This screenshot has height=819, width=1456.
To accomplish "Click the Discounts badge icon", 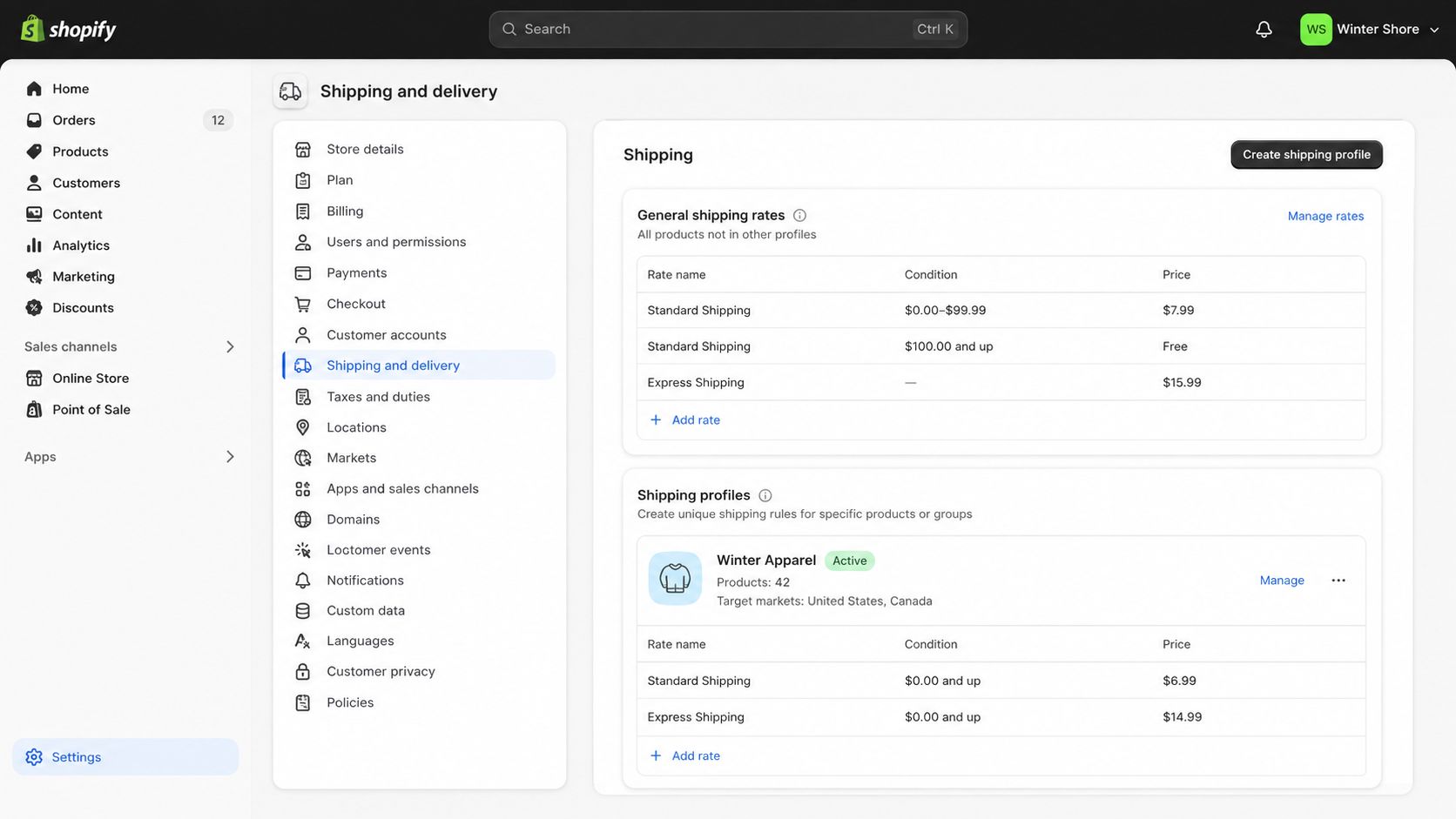I will click(34, 307).
